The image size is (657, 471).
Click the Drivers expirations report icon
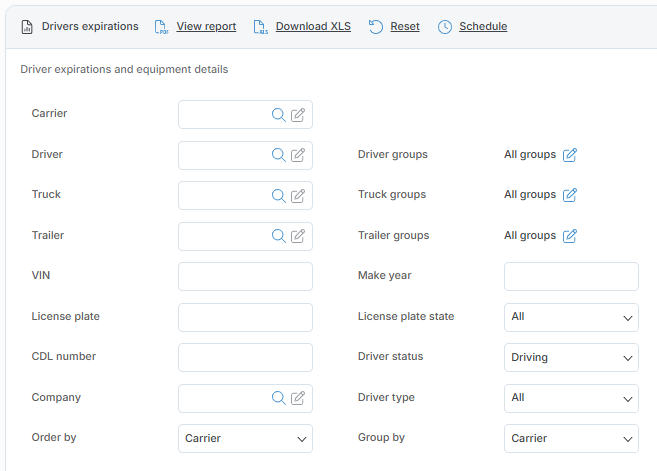point(27,27)
